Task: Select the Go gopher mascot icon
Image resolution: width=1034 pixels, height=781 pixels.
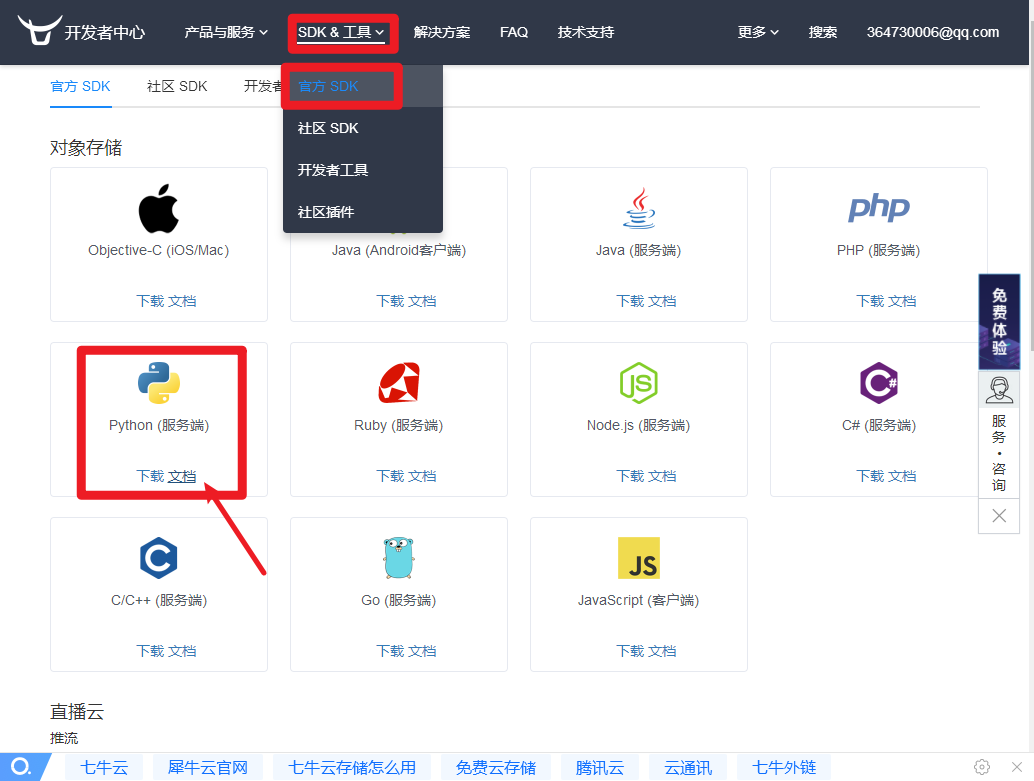Action: pos(398,558)
